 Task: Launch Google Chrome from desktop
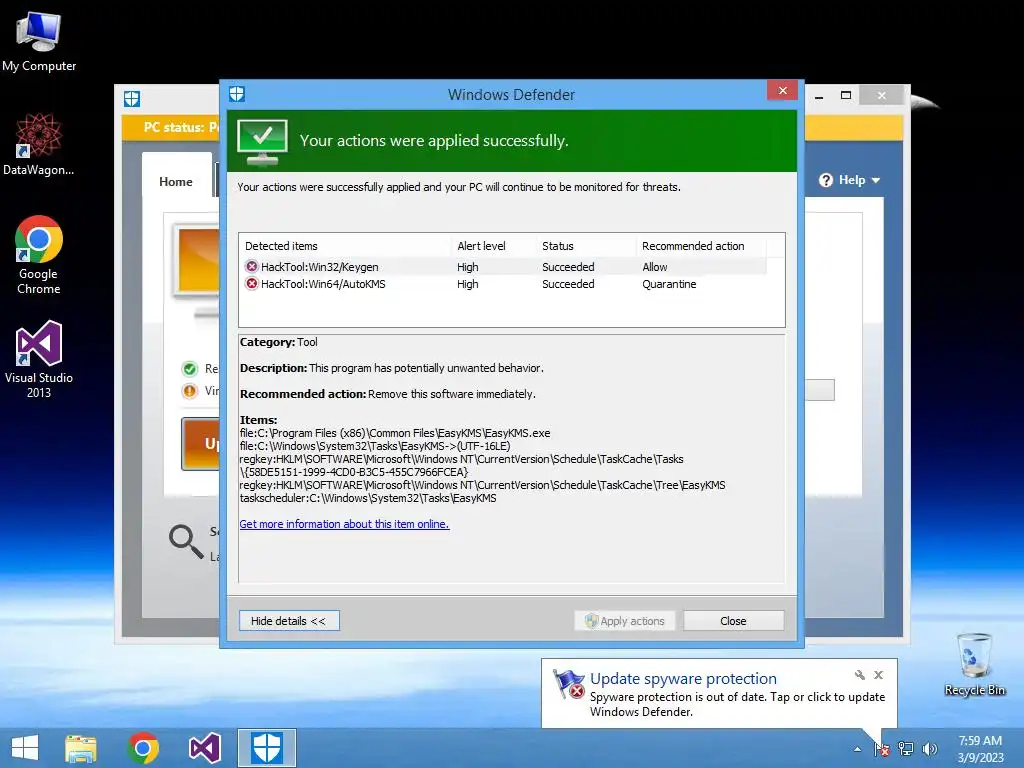39,255
